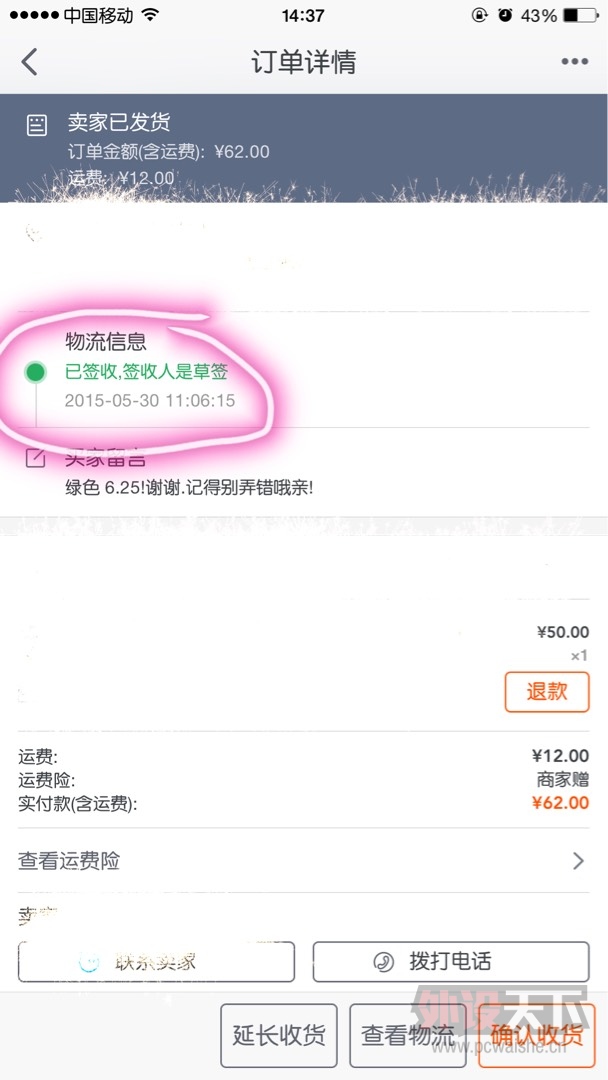Tap the order status document icon
This screenshot has width=608, height=1080.
click(36, 125)
